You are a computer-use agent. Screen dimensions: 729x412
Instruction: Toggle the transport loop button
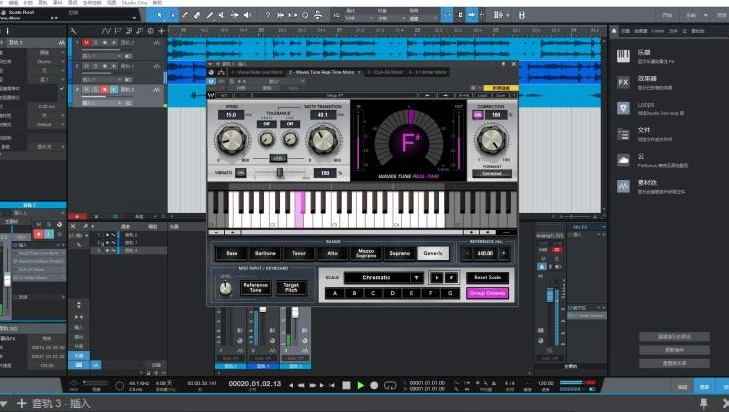pyautogui.click(x=390, y=385)
